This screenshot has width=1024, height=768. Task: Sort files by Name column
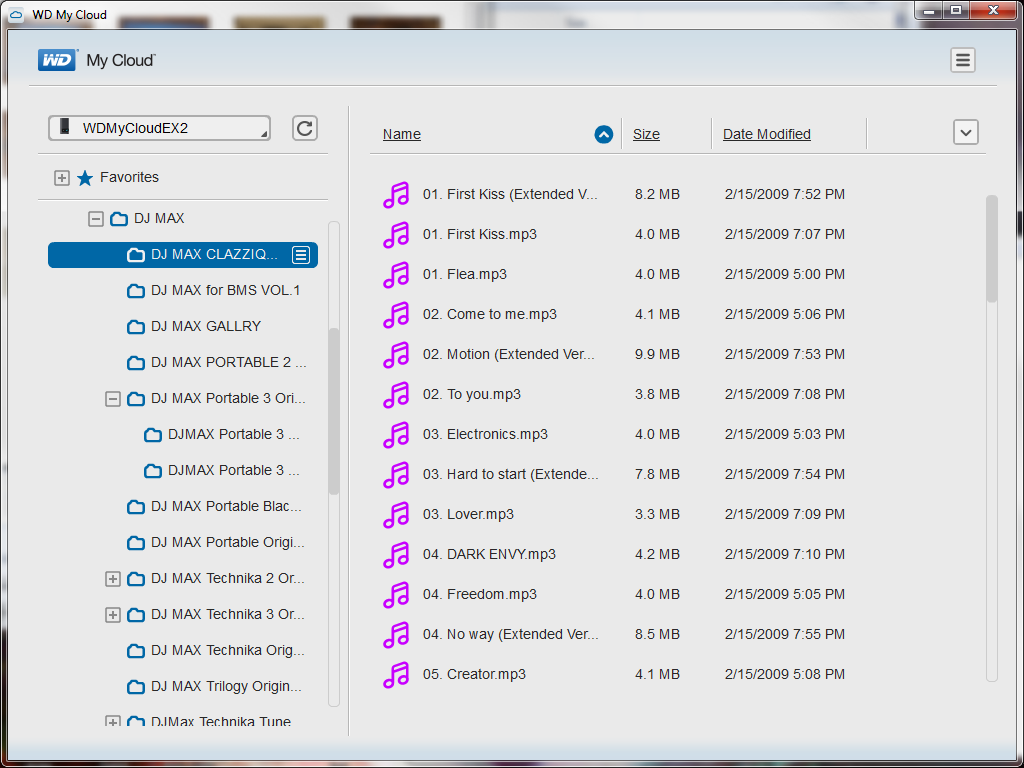[x=402, y=134]
